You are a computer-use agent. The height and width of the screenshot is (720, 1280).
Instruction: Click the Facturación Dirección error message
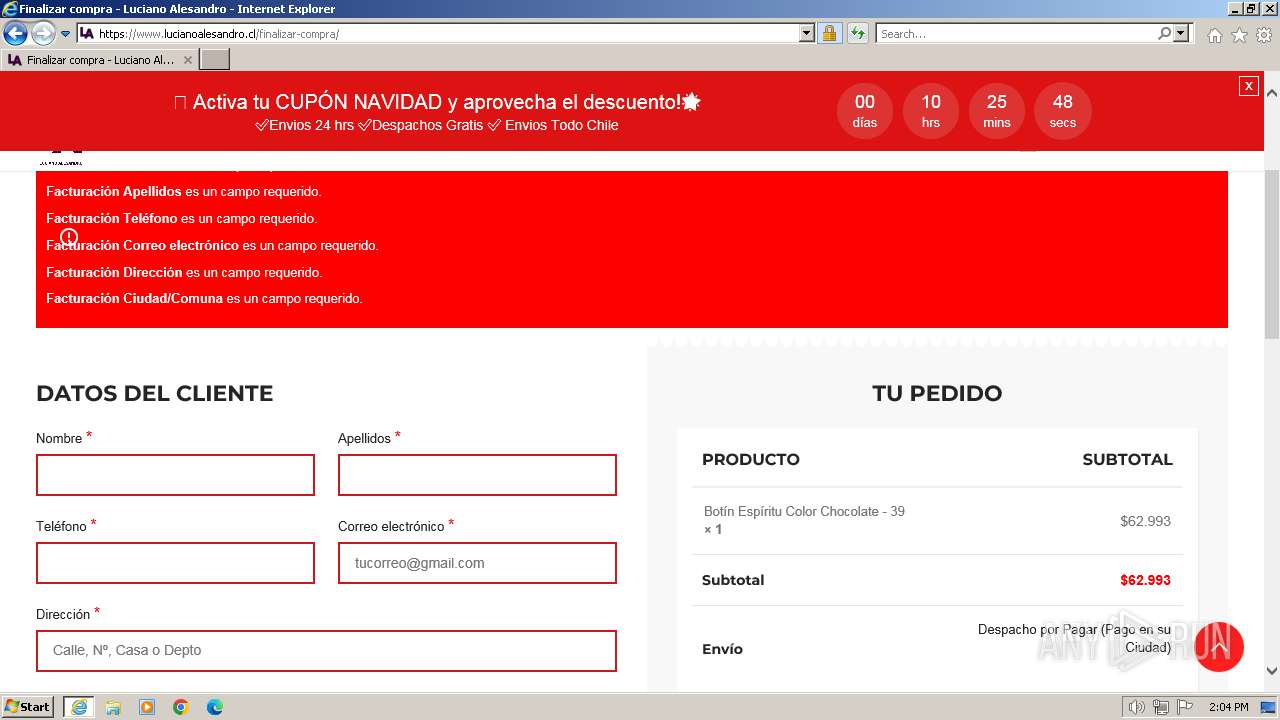184,272
